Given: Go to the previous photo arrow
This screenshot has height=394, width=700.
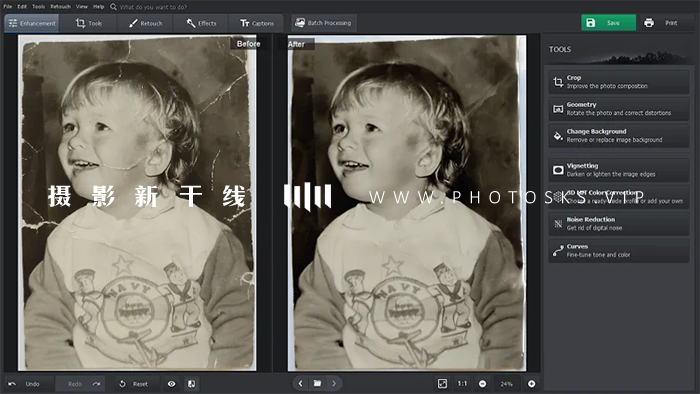Looking at the screenshot, I should (300, 383).
